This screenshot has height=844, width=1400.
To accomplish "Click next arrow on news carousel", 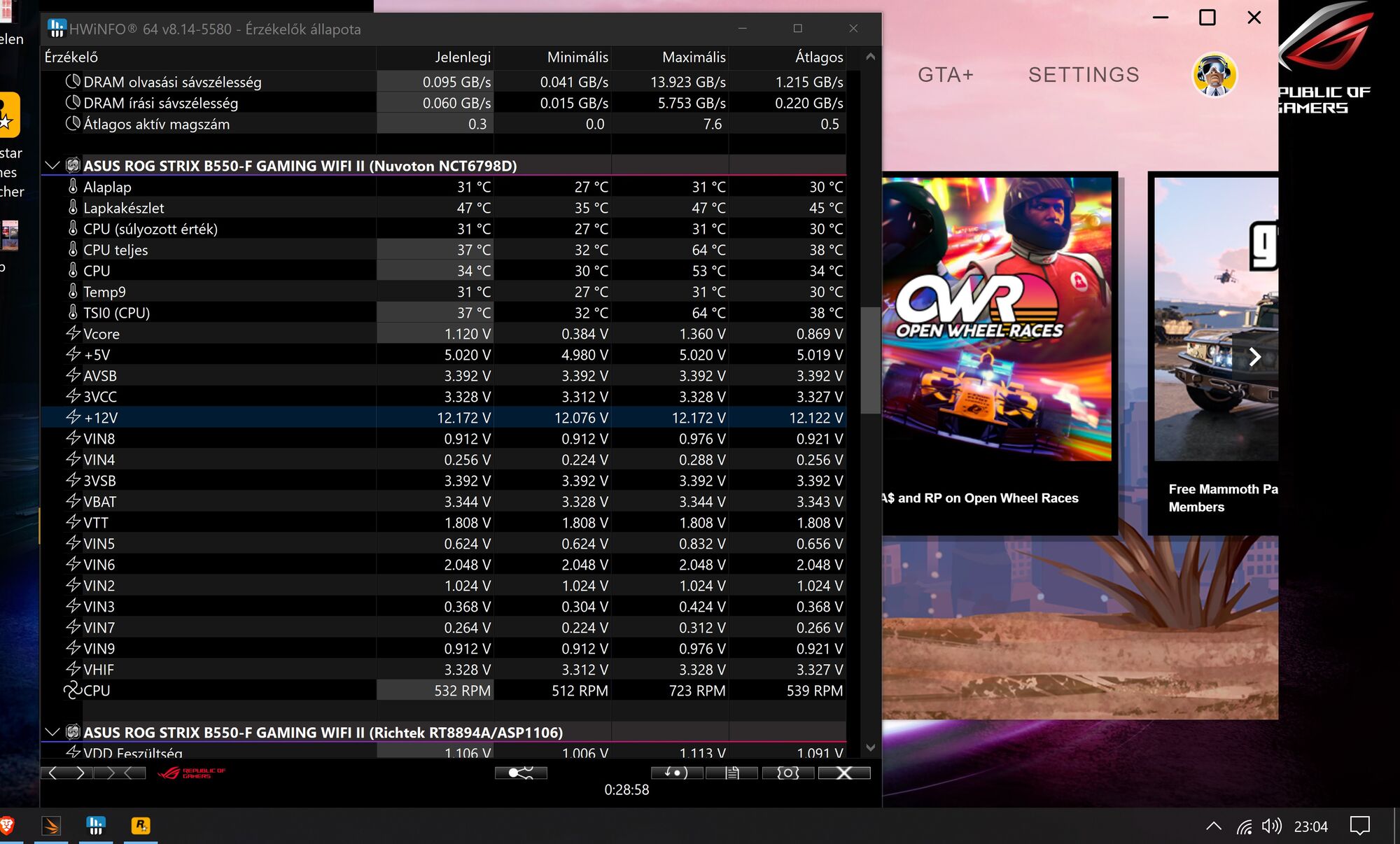I will [x=1254, y=357].
